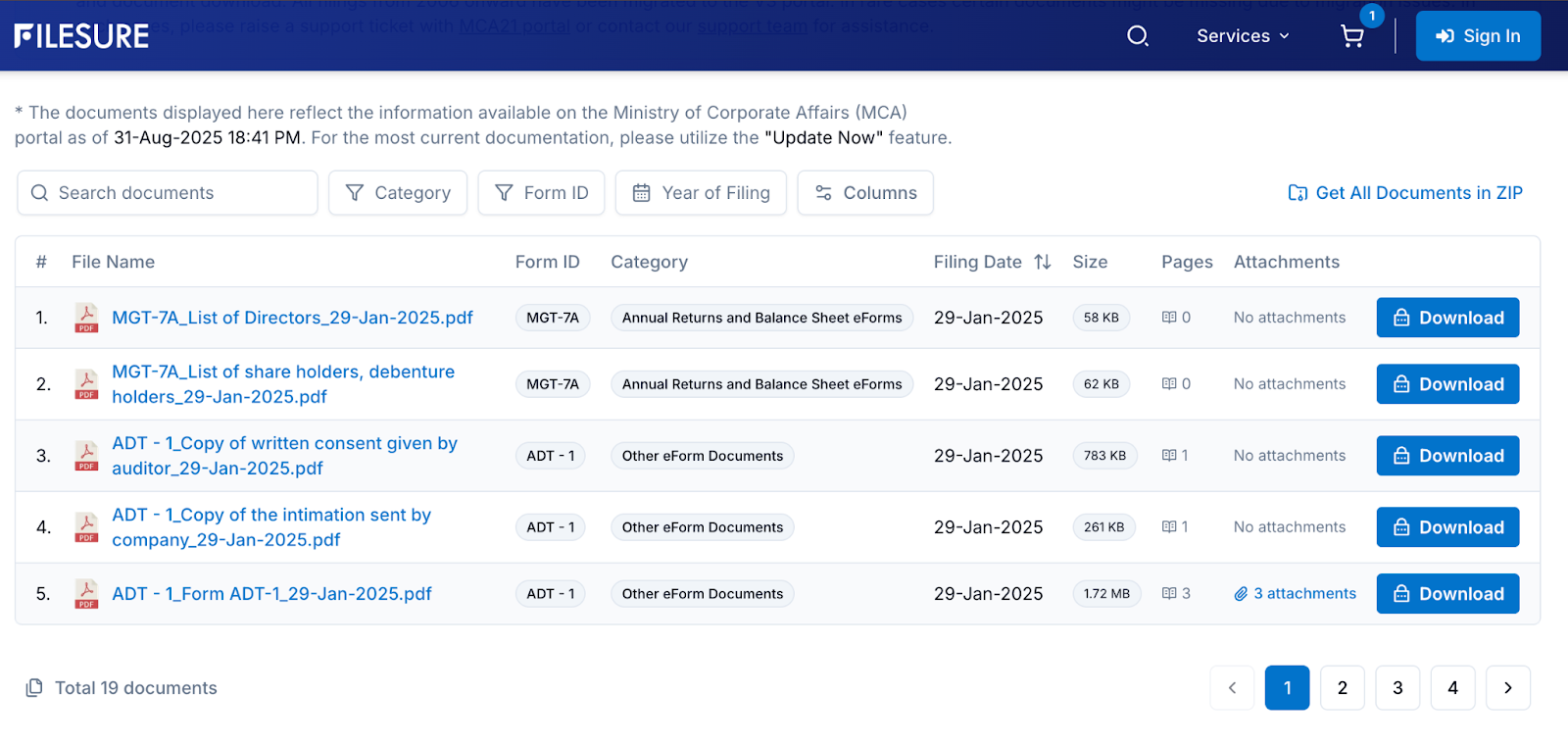Download the ADT-1 auditor consent file
This screenshot has width=1568, height=744.
tap(1447, 456)
